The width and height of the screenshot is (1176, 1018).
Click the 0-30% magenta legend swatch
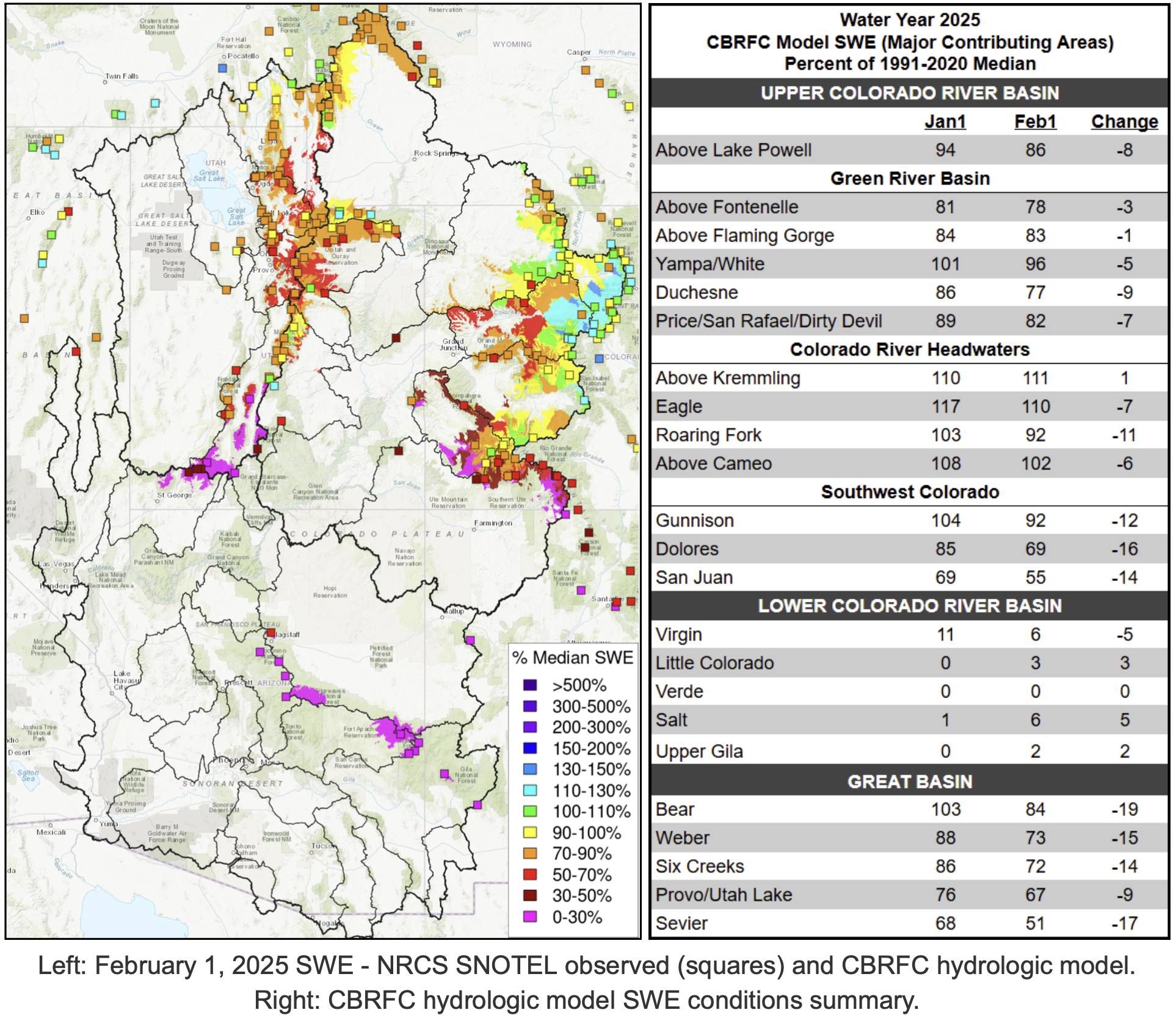tap(530, 917)
